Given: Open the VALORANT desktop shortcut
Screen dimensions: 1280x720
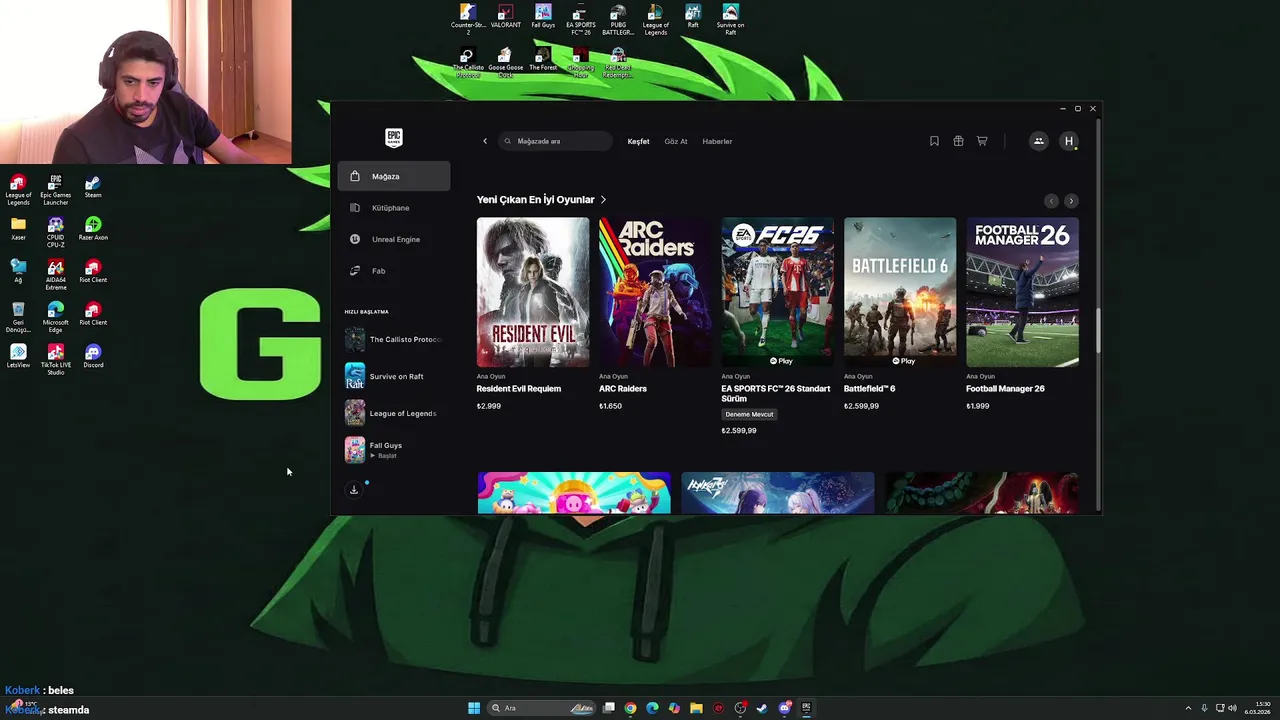Looking at the screenshot, I should click(505, 17).
